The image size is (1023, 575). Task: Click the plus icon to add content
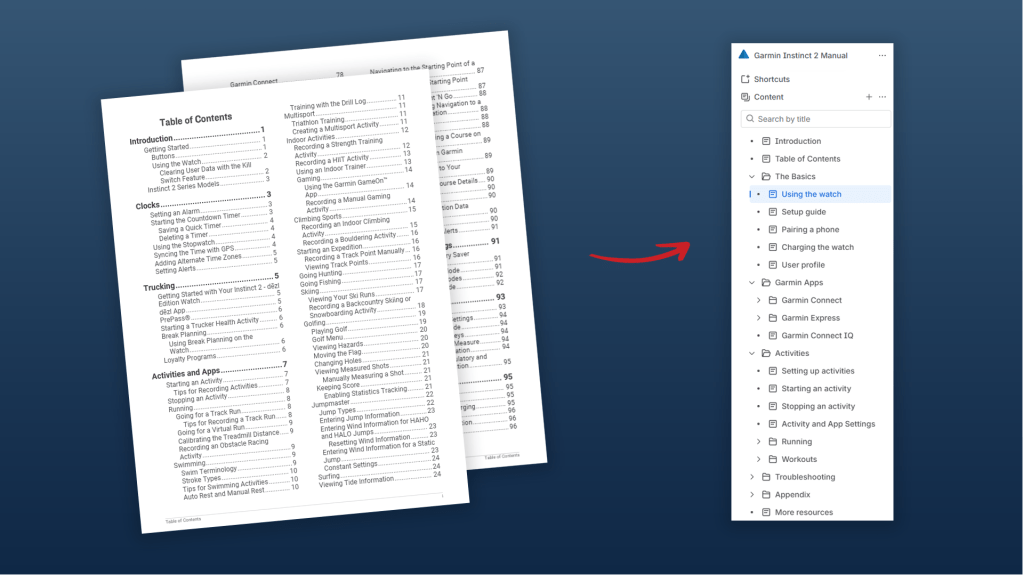tap(868, 97)
